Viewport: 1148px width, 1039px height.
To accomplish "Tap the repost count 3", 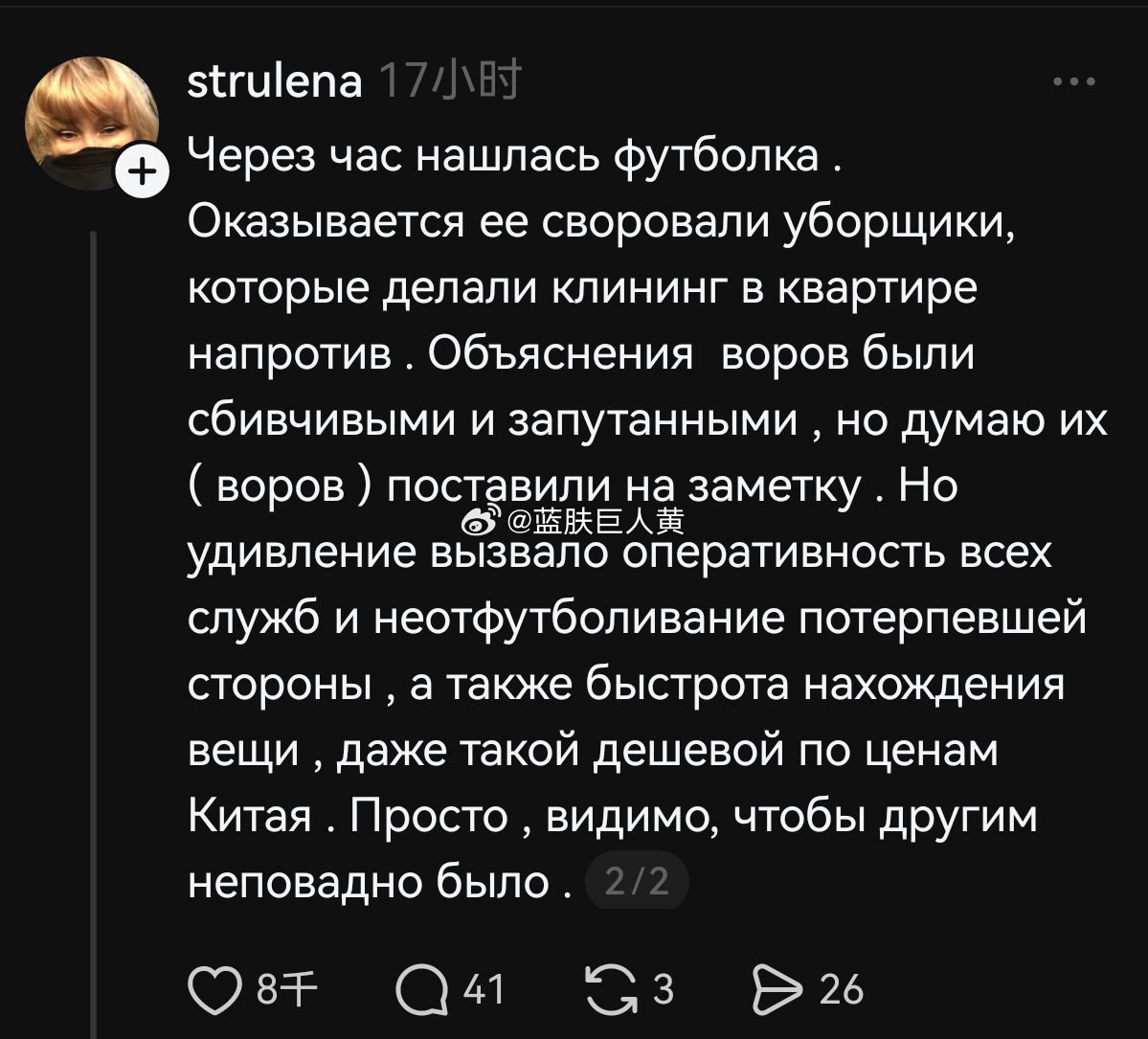I will coord(663,990).
